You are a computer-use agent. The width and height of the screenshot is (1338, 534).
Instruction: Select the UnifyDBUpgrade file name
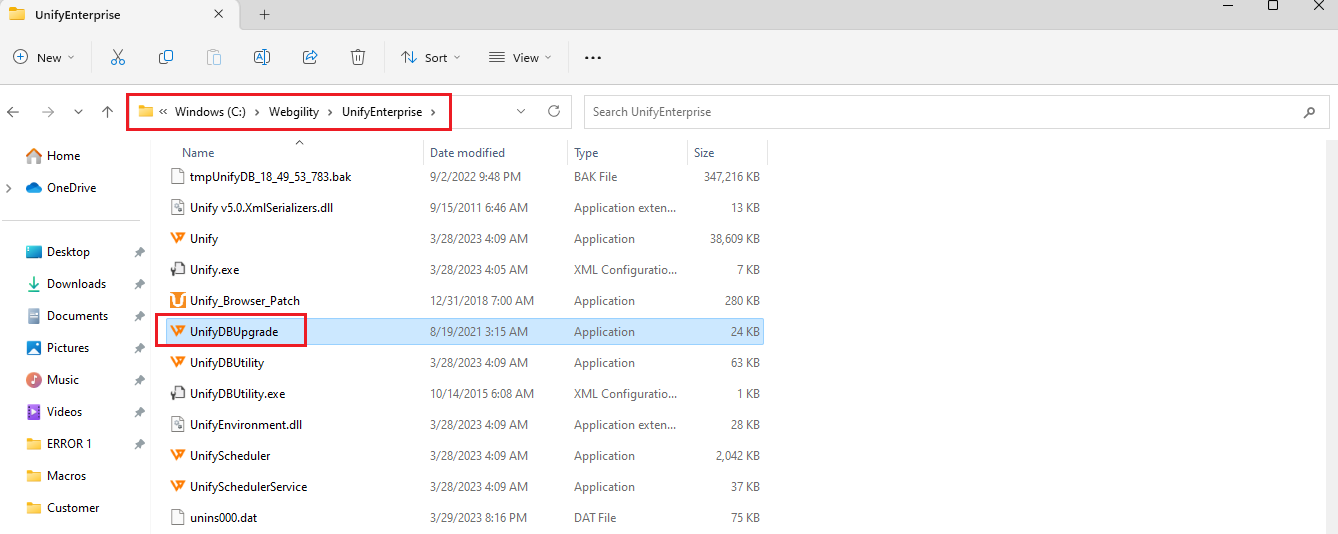(x=234, y=332)
